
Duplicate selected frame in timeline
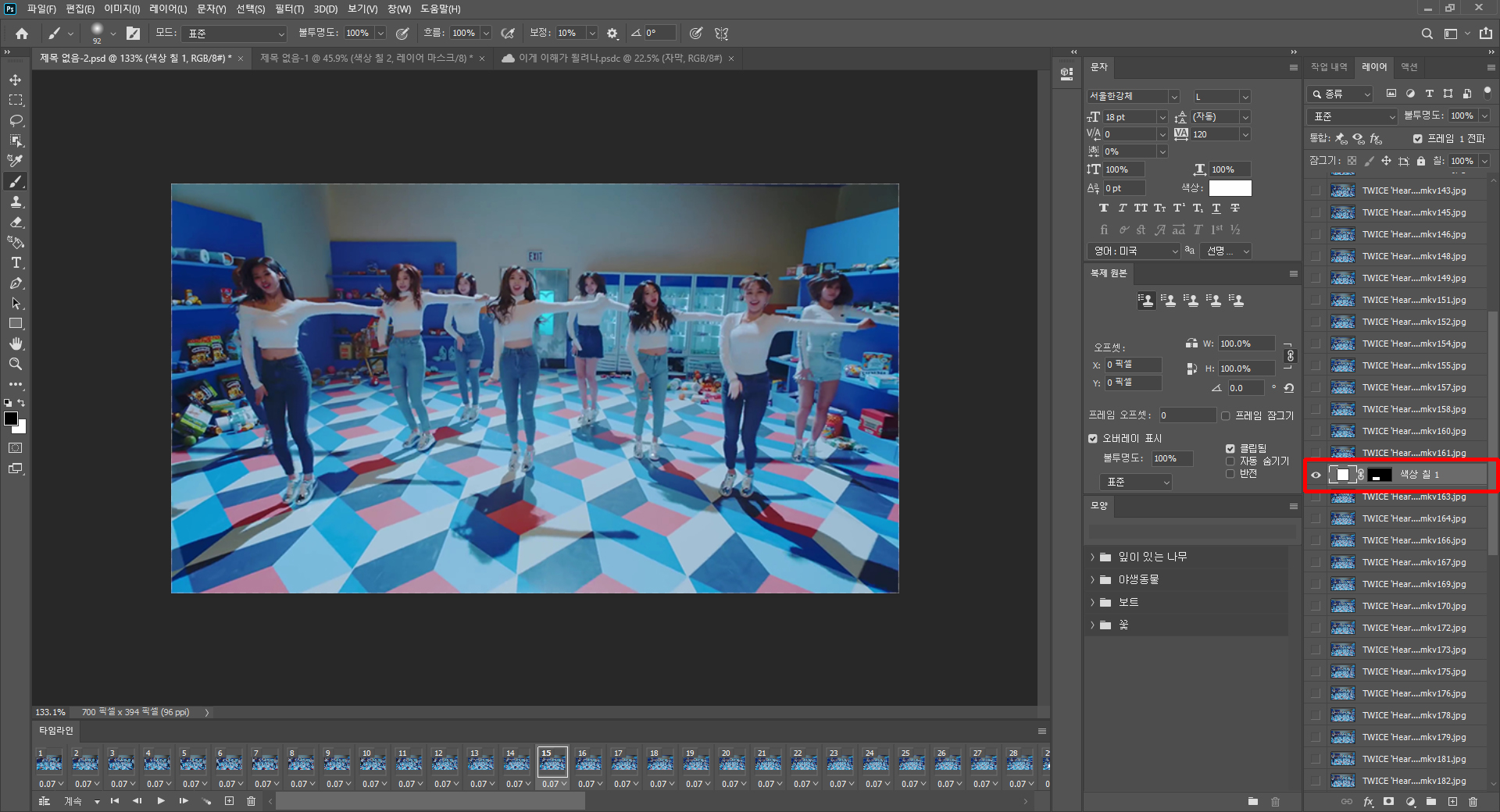229,801
